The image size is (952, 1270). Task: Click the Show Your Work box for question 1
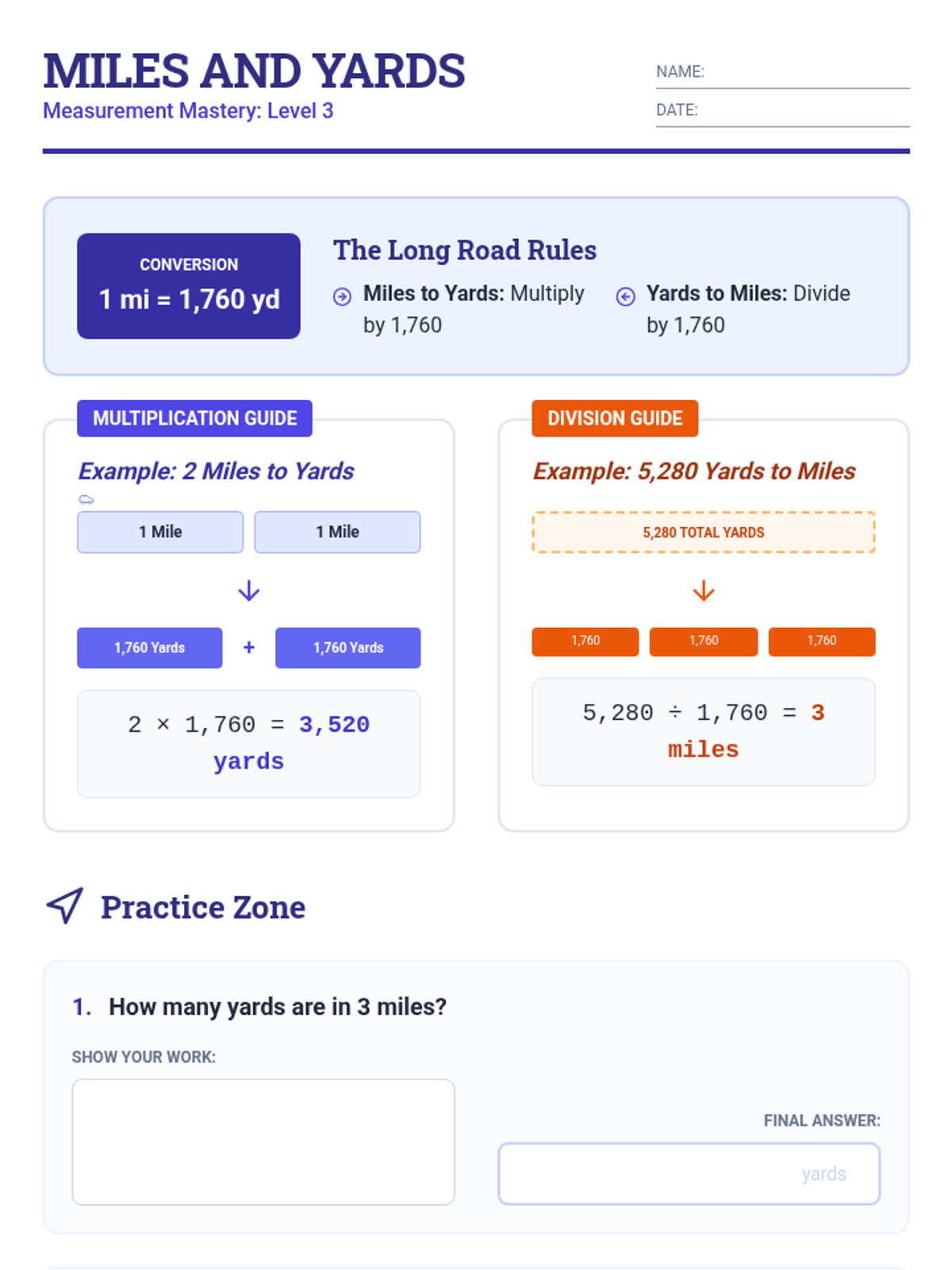(x=263, y=1141)
